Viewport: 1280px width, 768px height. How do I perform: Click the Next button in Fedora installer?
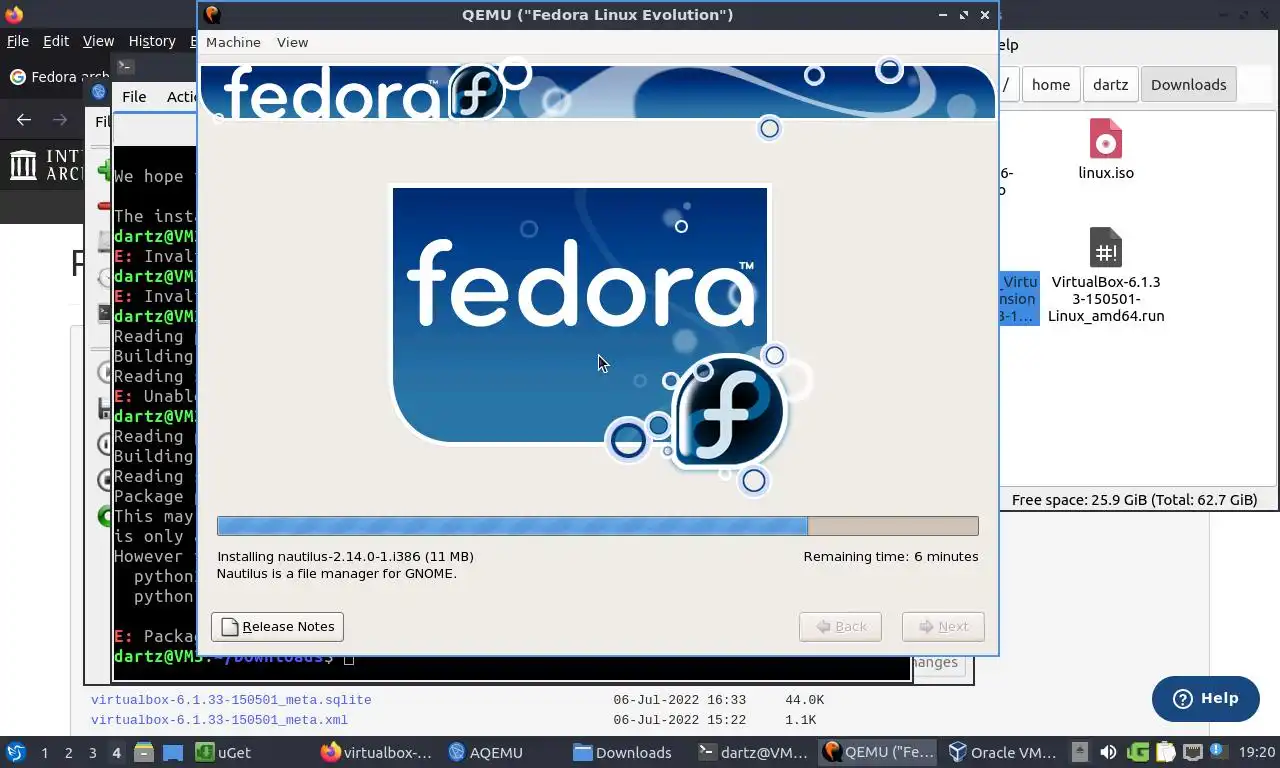pos(943,626)
